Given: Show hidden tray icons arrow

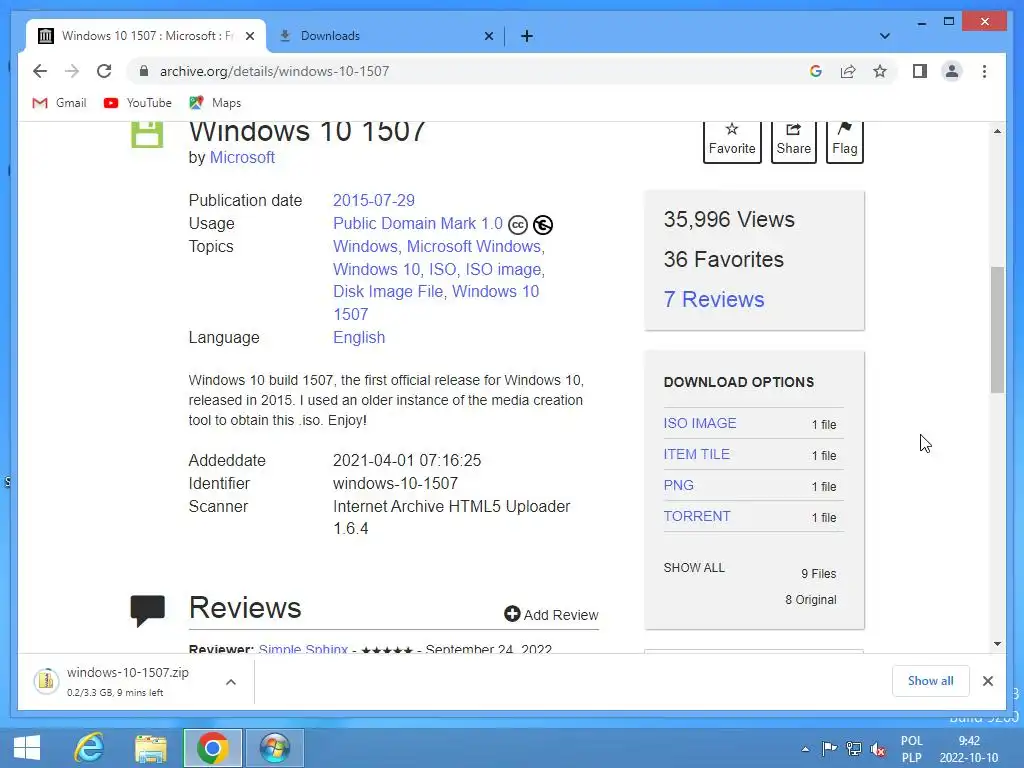Looking at the screenshot, I should [x=805, y=749].
